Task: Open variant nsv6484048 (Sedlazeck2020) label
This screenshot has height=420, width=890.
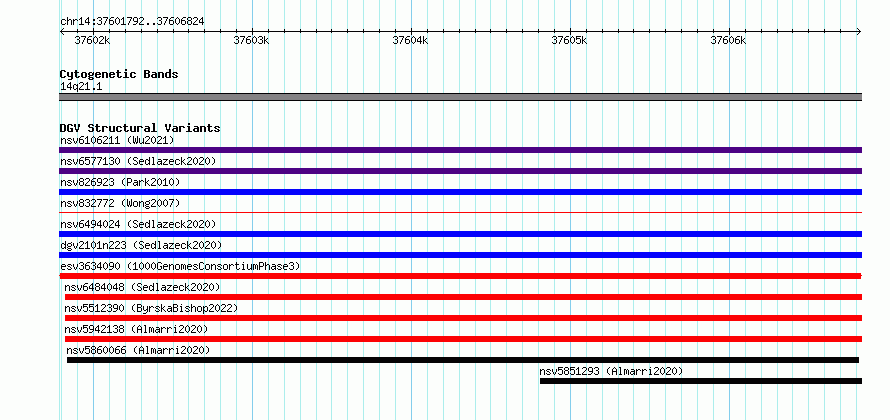Action: [x=142, y=287]
